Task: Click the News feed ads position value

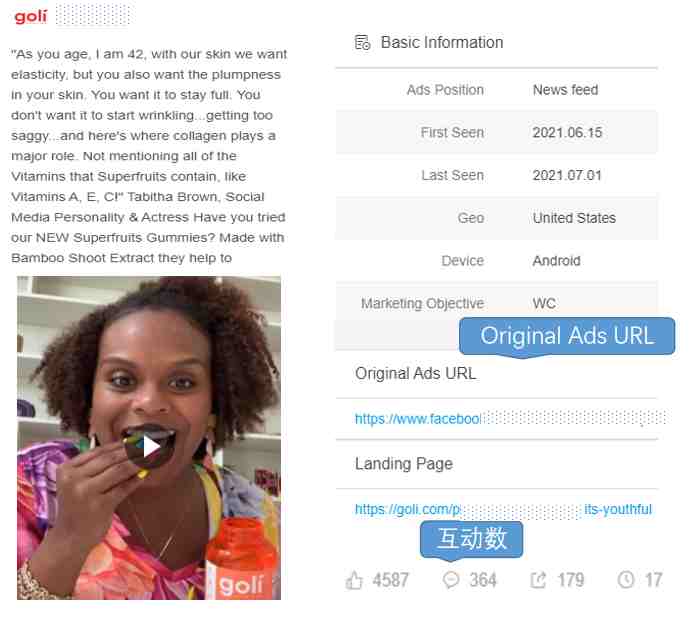Action: 565,90
